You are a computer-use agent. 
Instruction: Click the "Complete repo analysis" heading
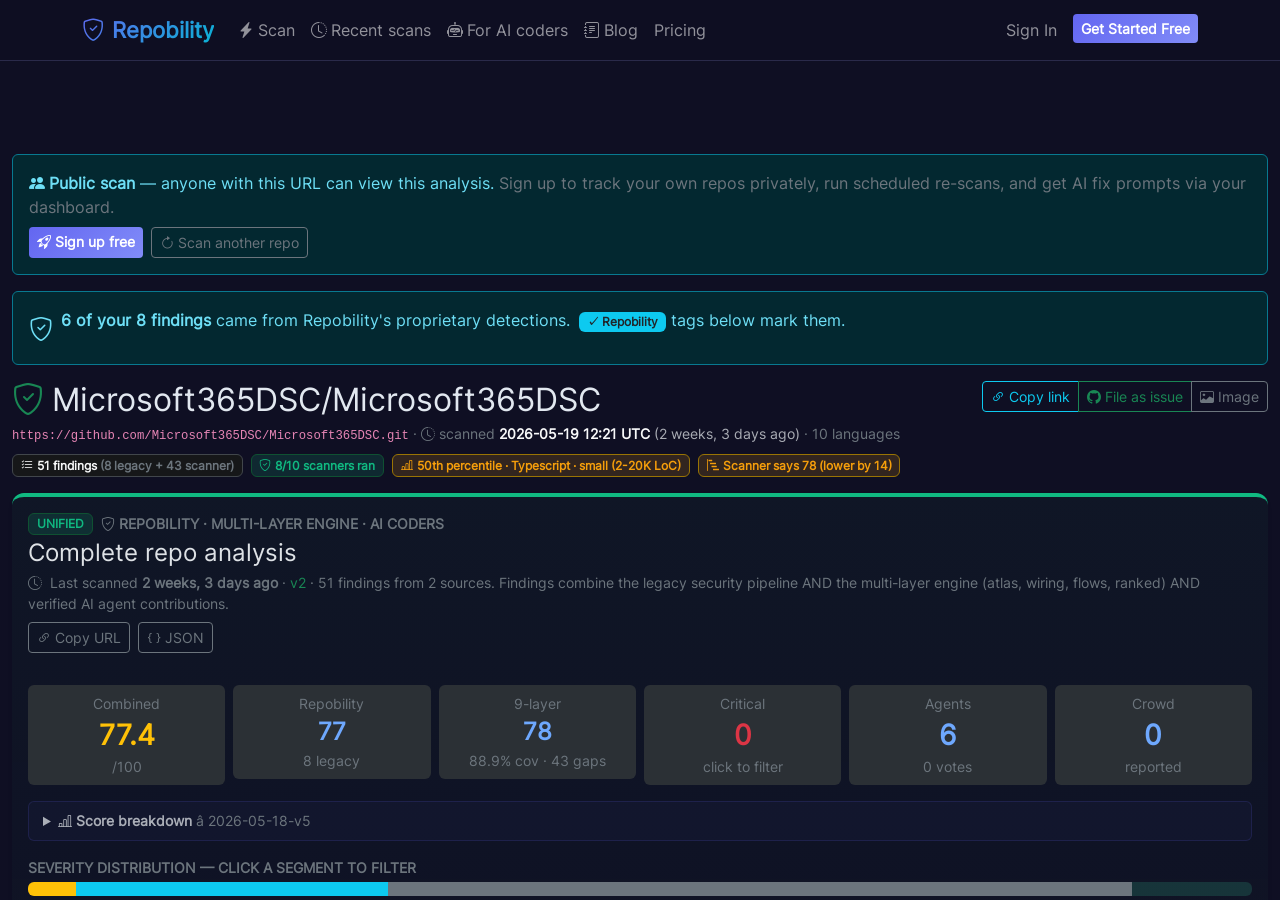162,553
